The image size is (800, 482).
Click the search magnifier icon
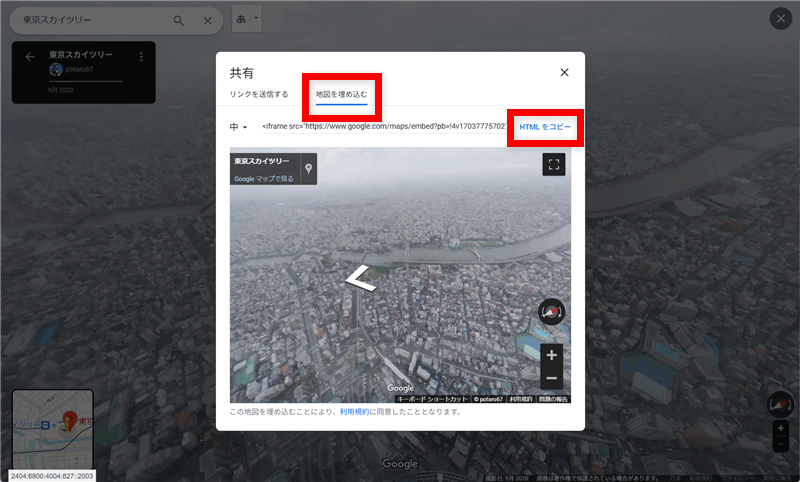(x=178, y=20)
